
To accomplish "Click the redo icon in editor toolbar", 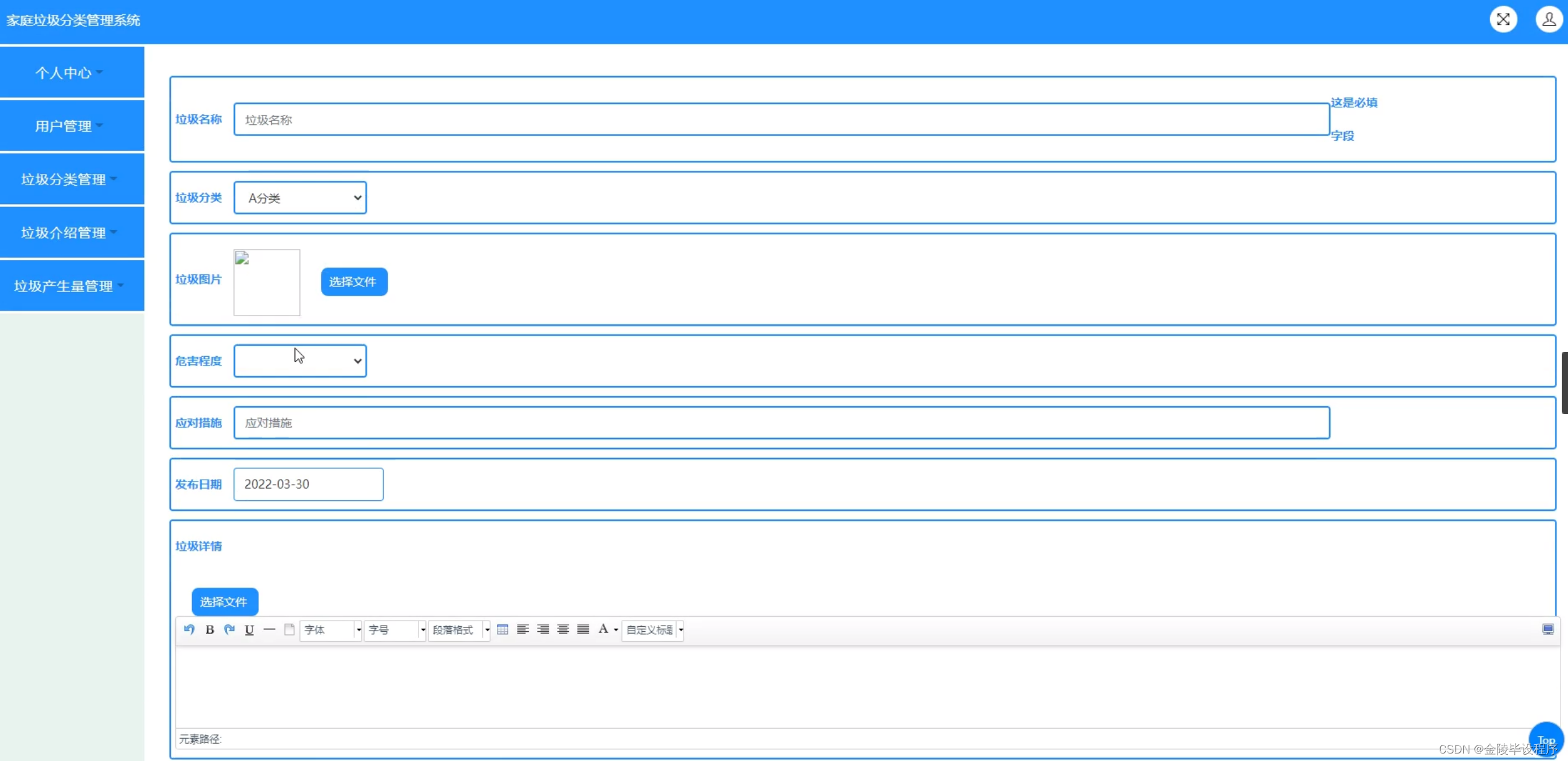I will (230, 629).
